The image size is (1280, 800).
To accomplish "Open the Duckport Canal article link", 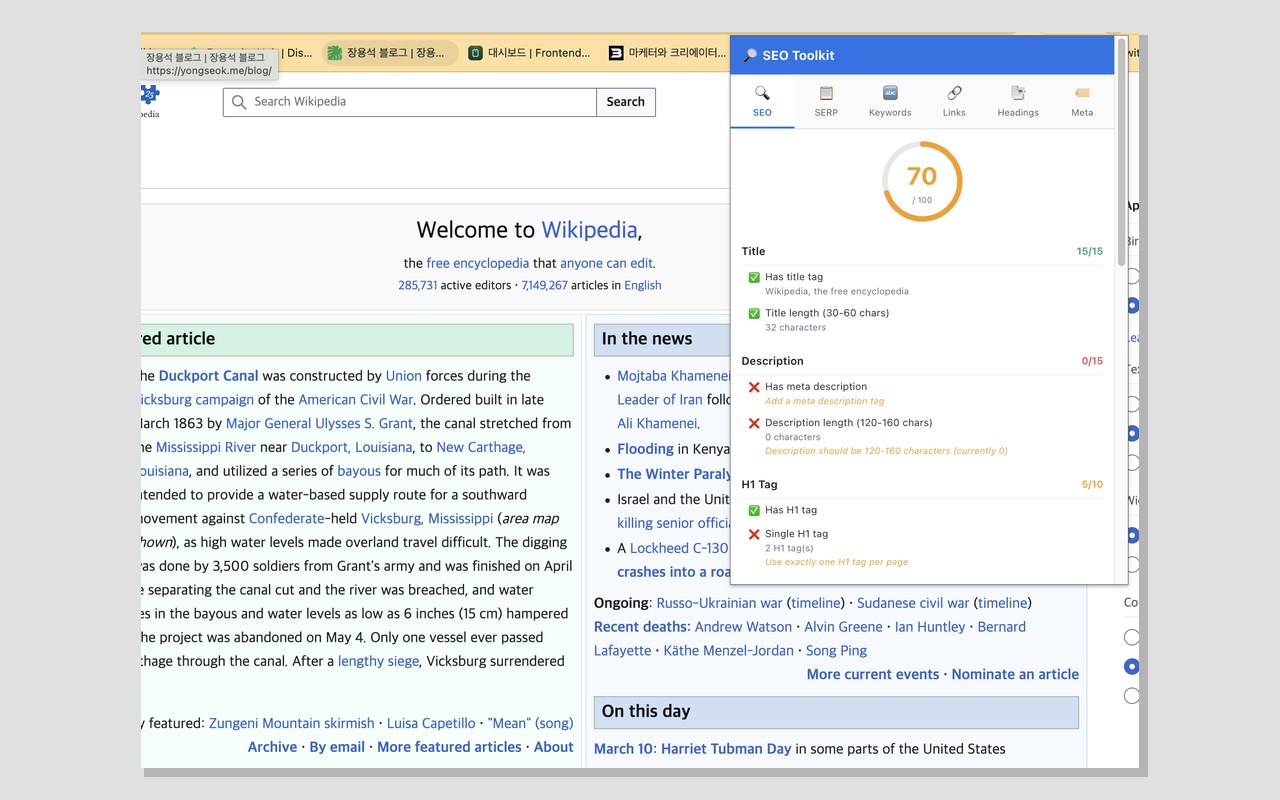I will (208, 376).
